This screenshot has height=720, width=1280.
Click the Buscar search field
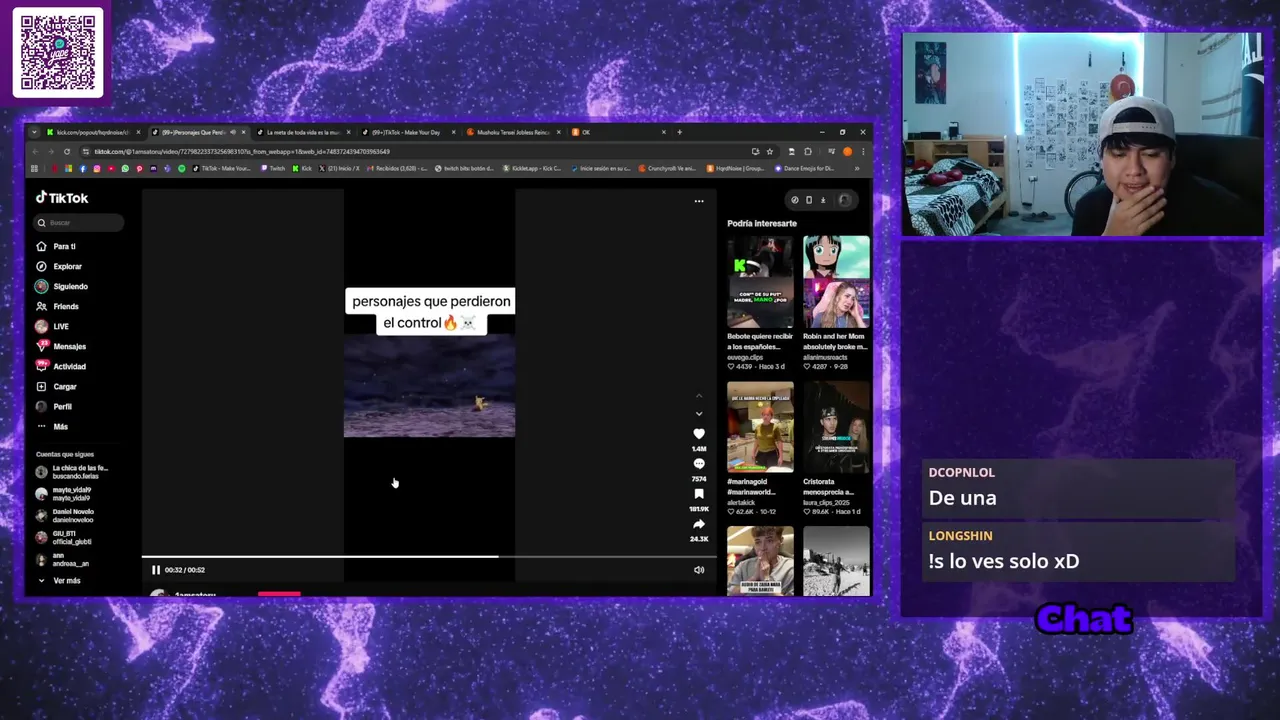pos(78,222)
